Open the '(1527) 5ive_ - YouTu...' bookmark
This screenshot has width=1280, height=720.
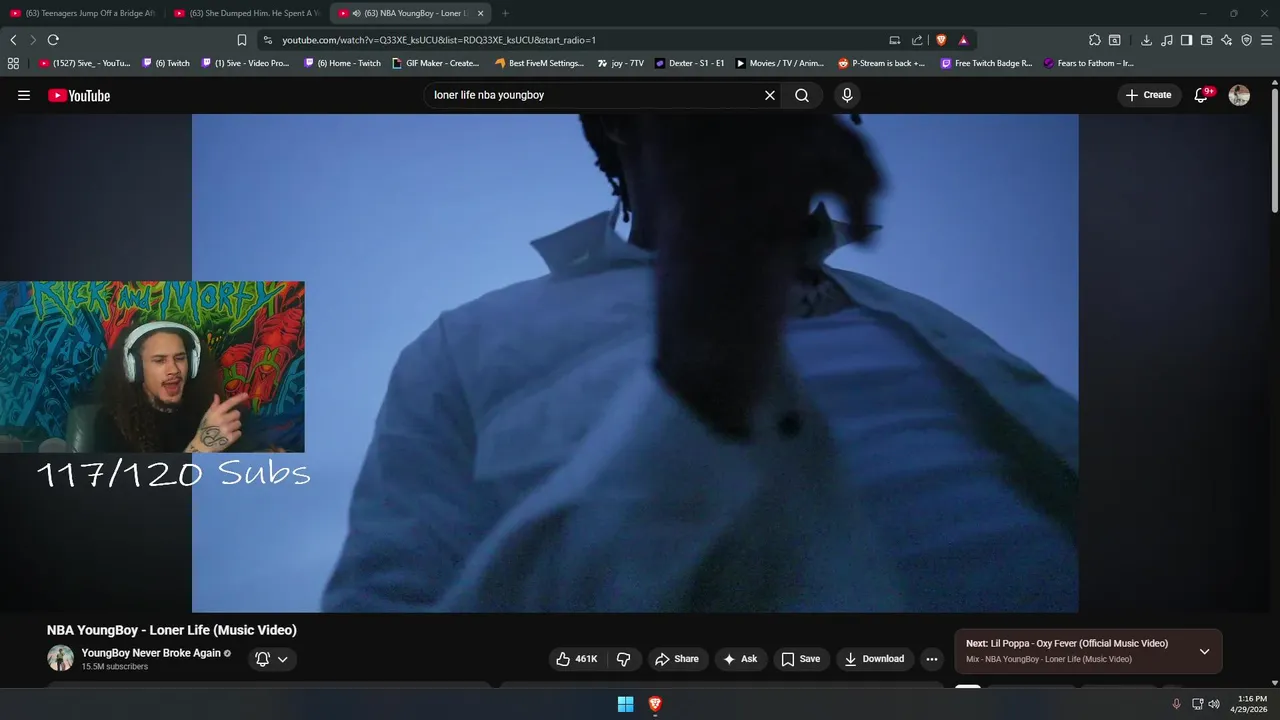[85, 63]
